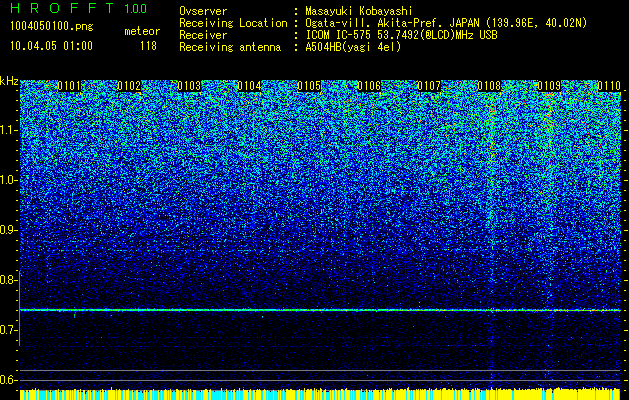Click the 0.6 kHz axis label
Image resolution: width=629 pixels, height=400 pixels.
coord(8,380)
